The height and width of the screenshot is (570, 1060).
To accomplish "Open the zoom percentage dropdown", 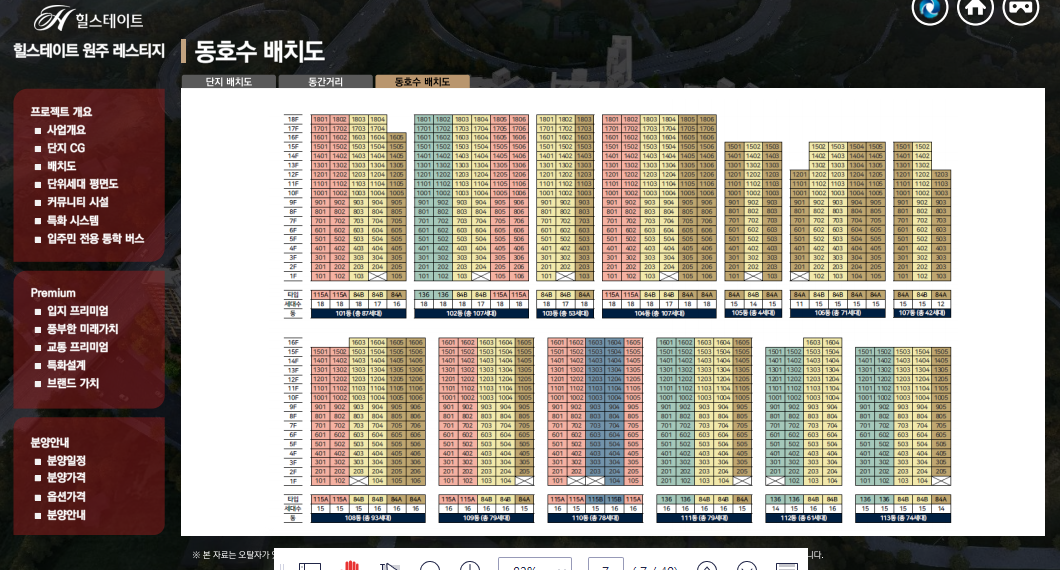I will tap(535, 565).
